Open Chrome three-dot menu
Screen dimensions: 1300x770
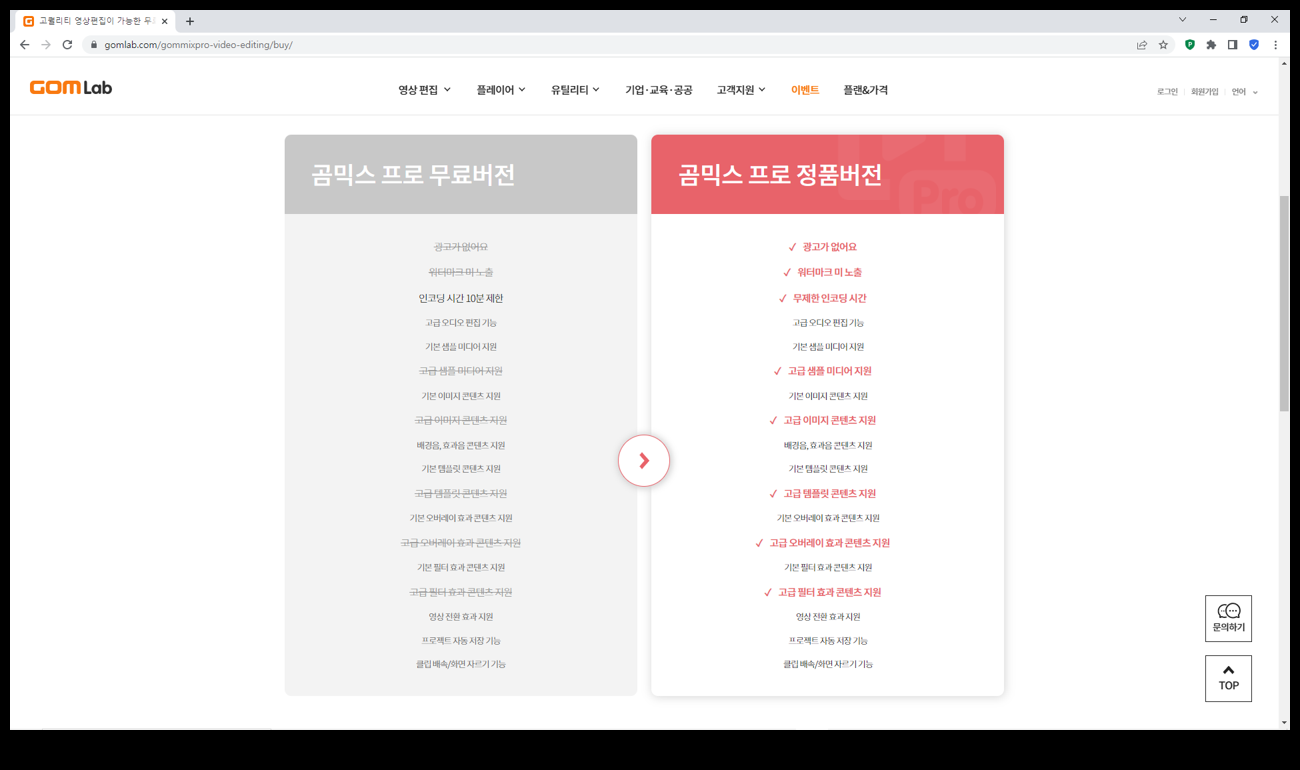click(x=1275, y=45)
